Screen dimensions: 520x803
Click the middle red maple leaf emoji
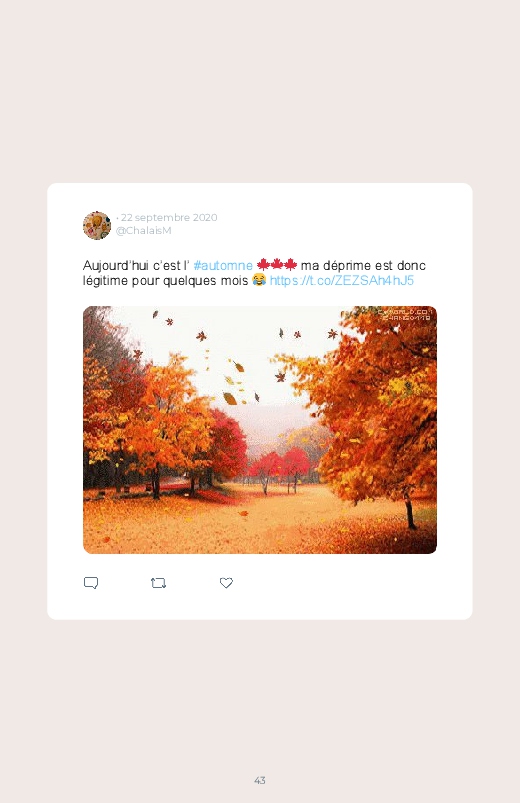click(277, 264)
